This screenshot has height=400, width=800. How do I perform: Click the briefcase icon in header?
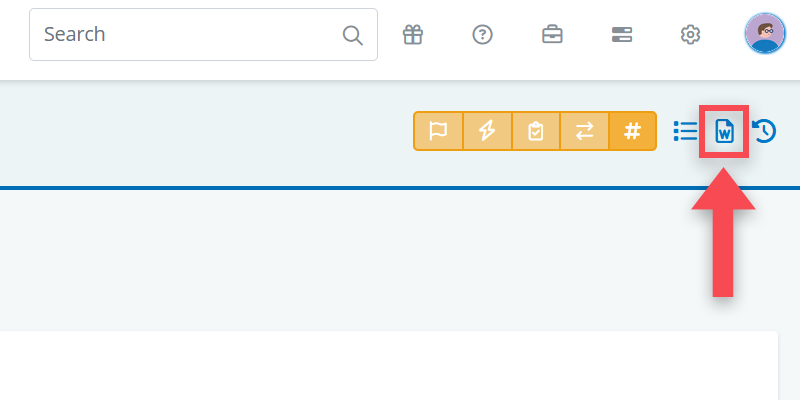click(x=552, y=34)
